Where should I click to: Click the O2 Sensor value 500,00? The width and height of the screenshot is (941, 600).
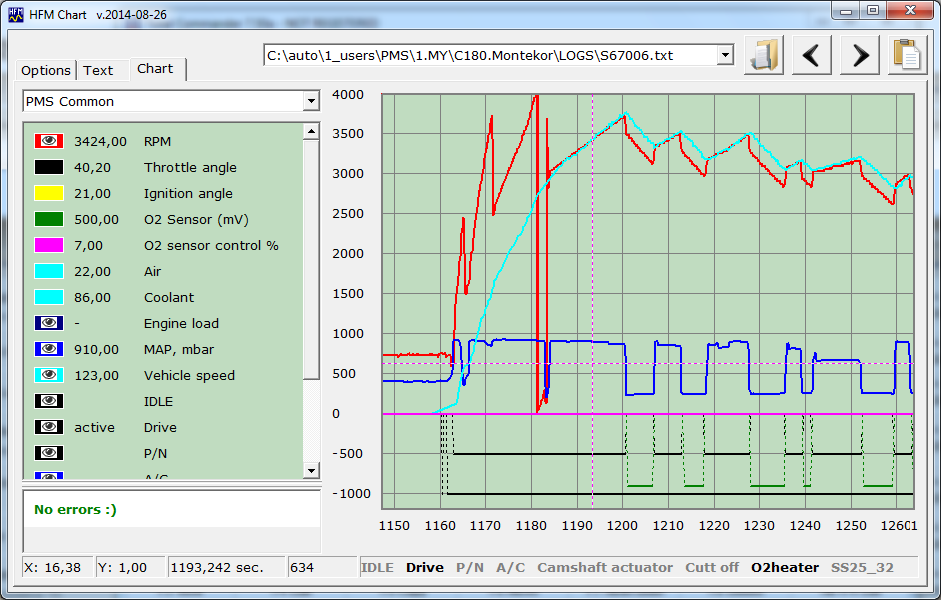point(97,220)
